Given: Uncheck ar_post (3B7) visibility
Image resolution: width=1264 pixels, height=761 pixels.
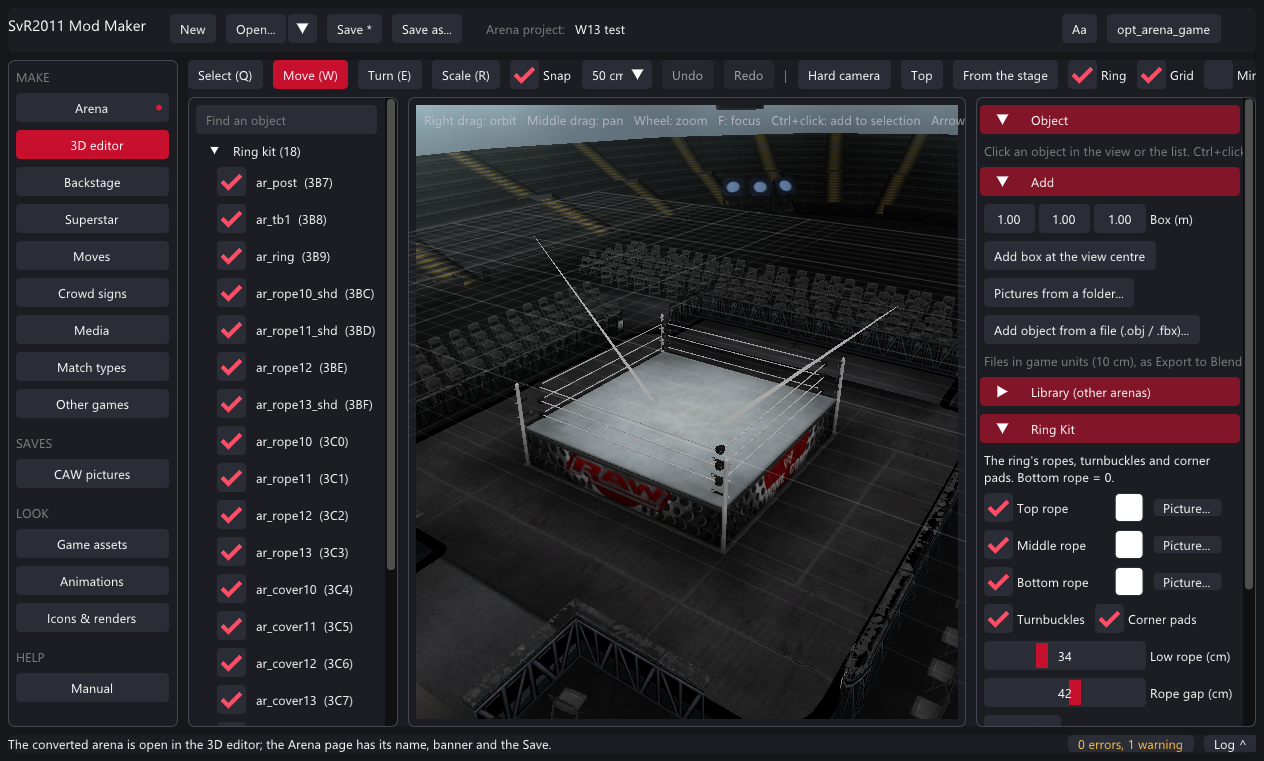Looking at the screenshot, I should [231, 183].
